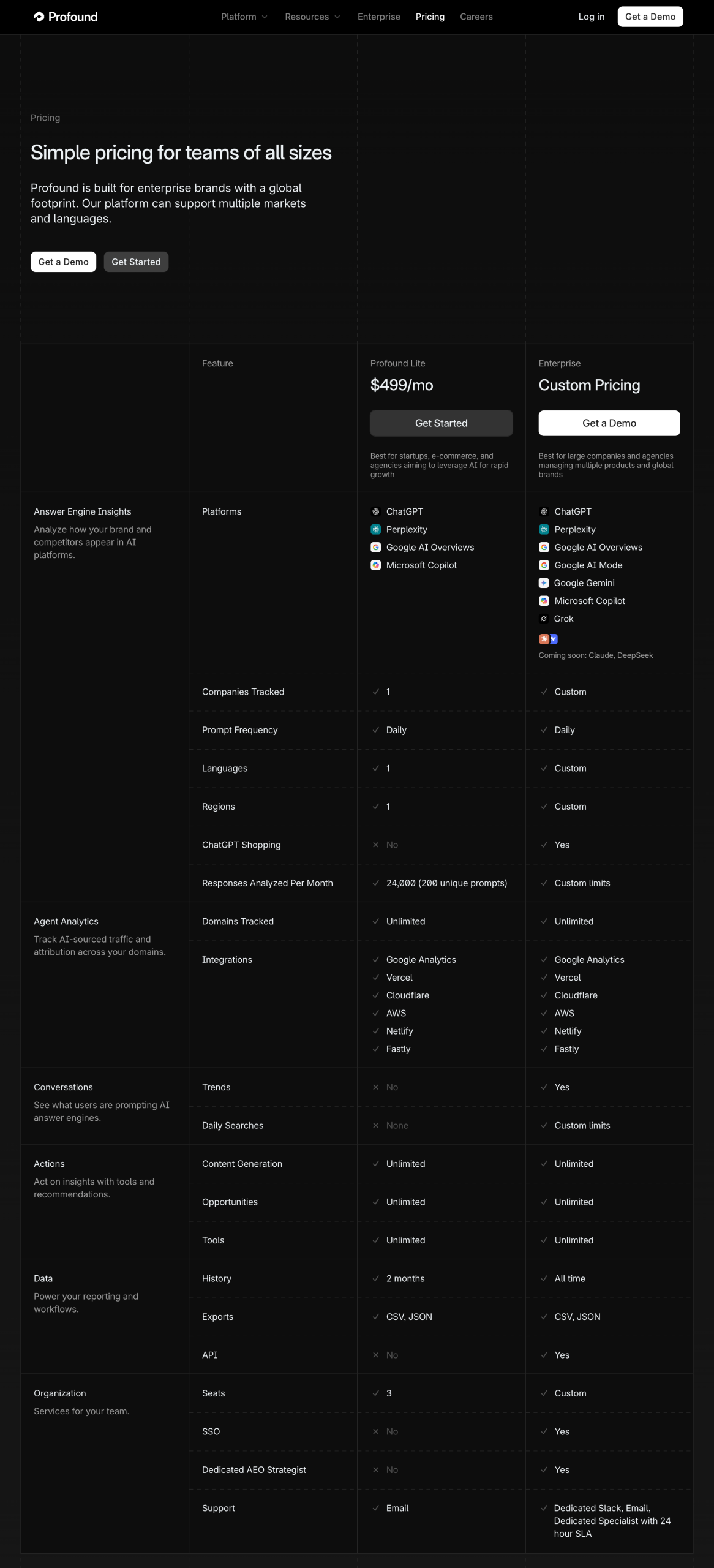Open the Enterprise nav item
714x1568 pixels.
pos(379,17)
